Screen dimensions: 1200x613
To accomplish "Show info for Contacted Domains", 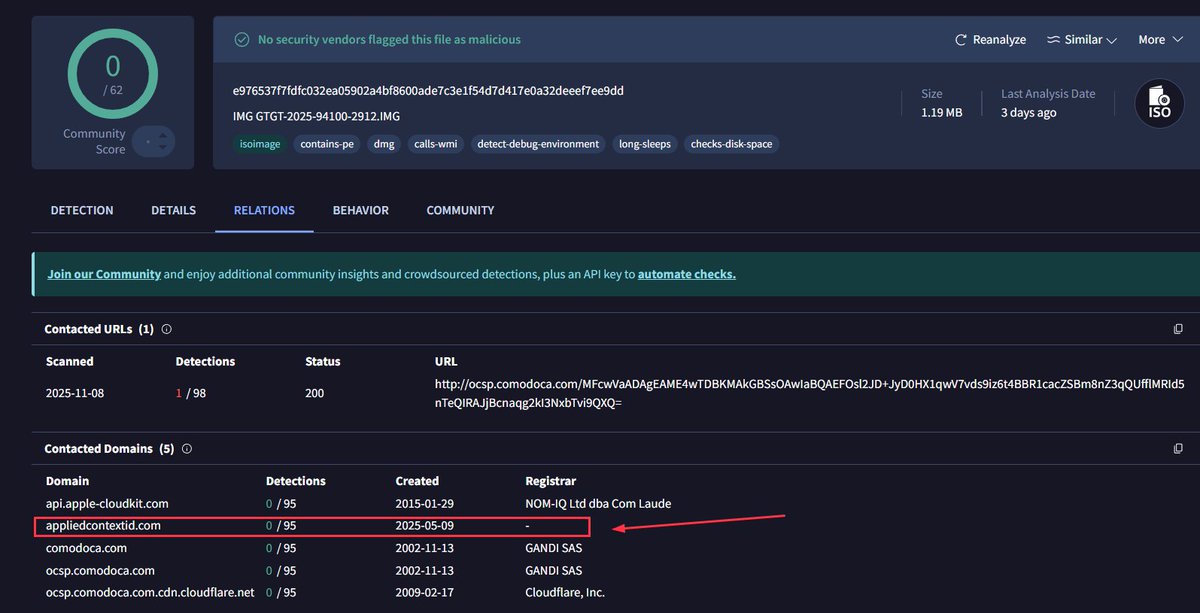I will point(186,449).
